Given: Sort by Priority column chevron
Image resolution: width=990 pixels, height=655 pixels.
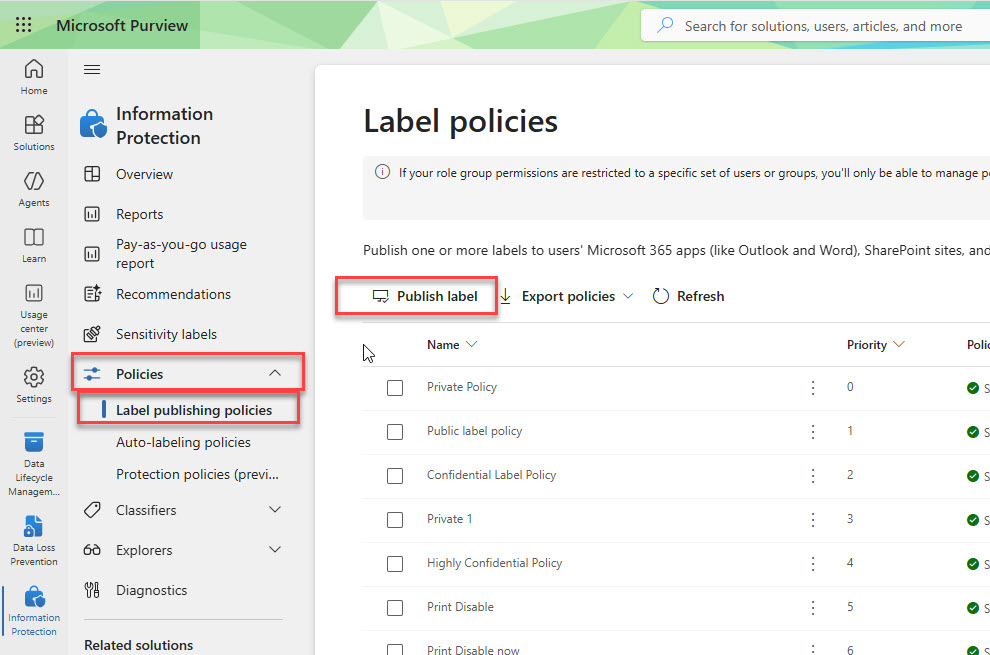Looking at the screenshot, I should (x=899, y=344).
